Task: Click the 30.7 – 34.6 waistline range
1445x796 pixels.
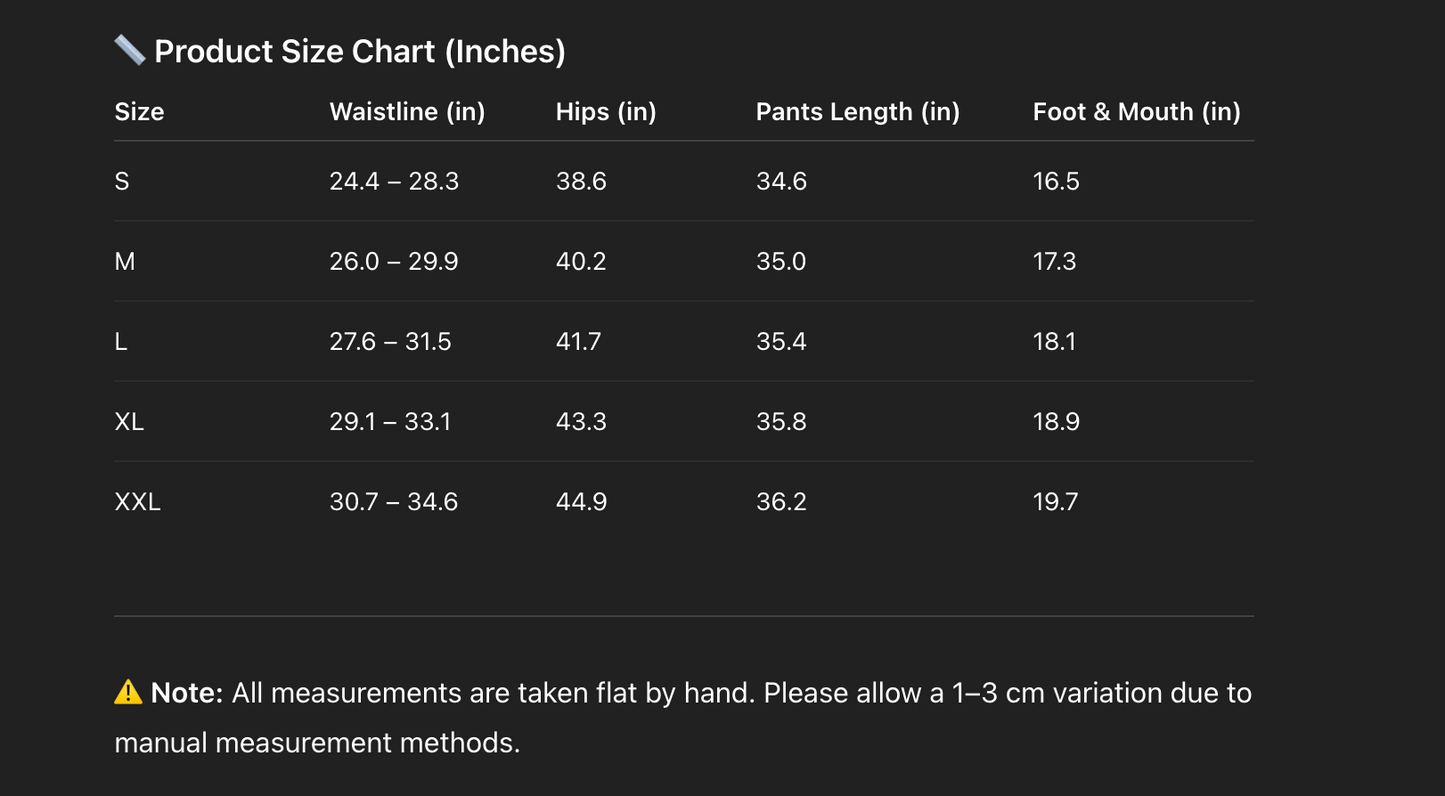Action: pyautogui.click(x=394, y=502)
